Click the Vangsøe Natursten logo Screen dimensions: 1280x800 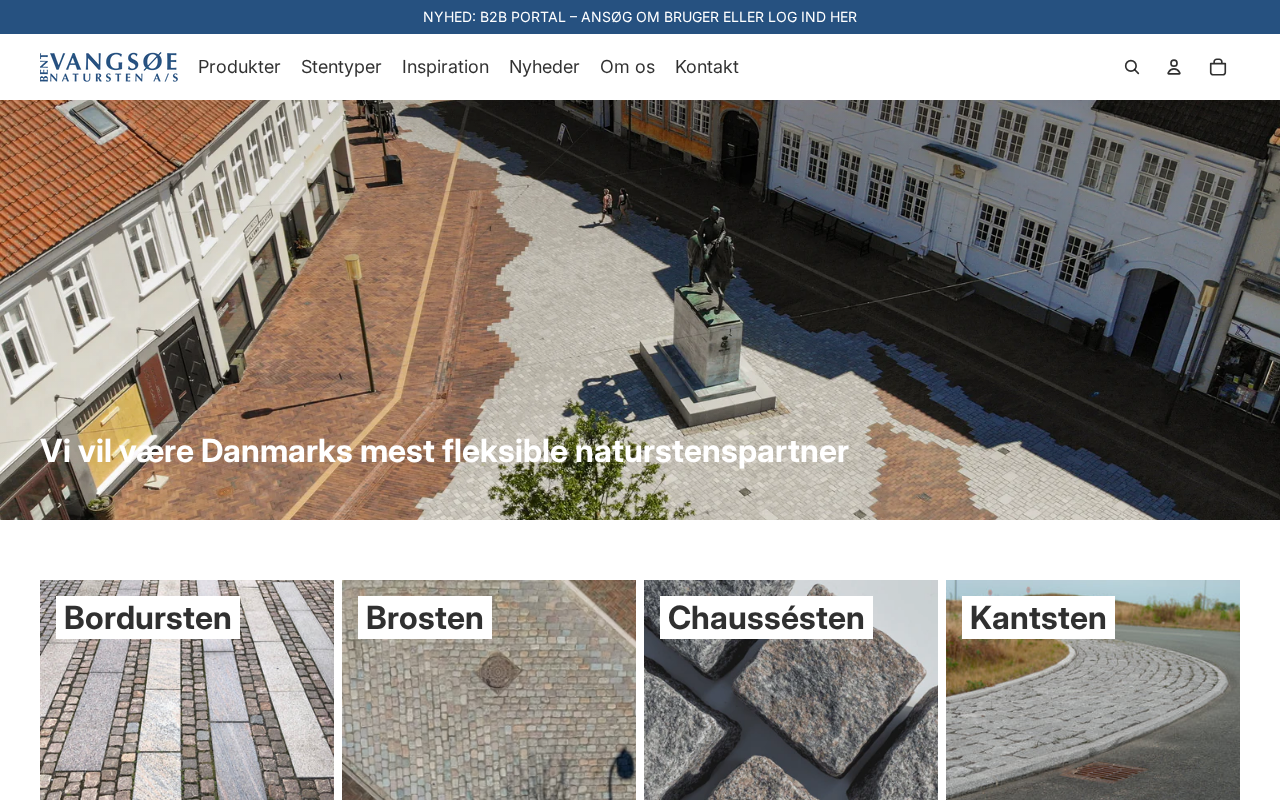point(109,67)
